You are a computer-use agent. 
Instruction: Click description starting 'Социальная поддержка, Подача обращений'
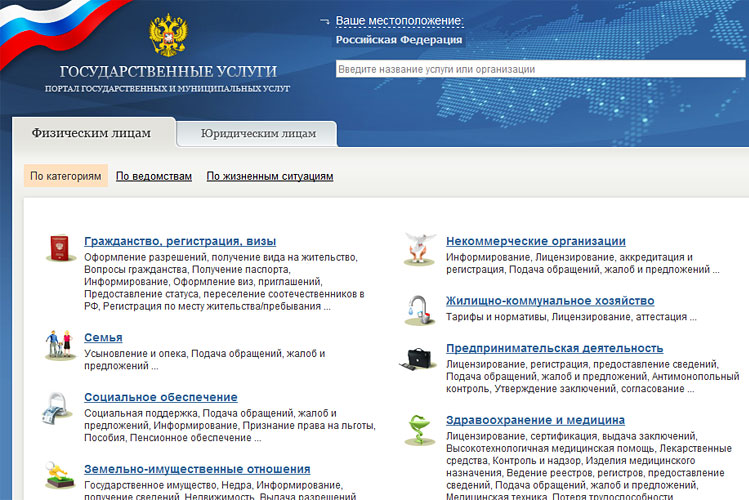coord(230,426)
